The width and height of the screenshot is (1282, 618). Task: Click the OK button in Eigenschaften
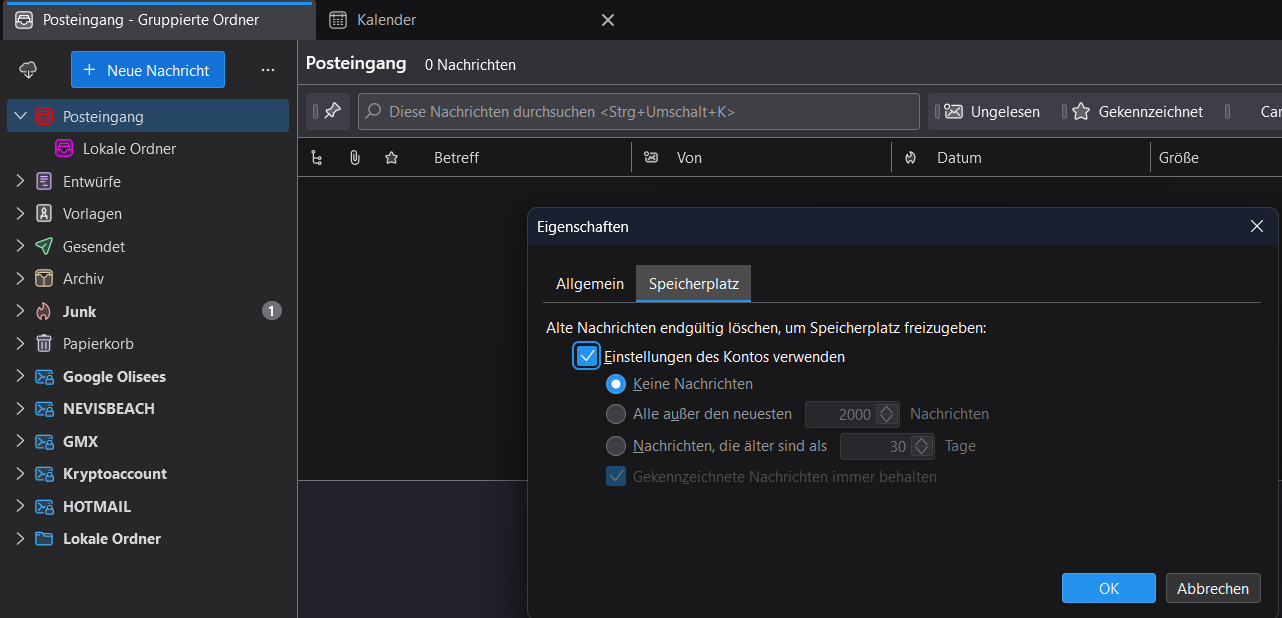(x=1108, y=588)
